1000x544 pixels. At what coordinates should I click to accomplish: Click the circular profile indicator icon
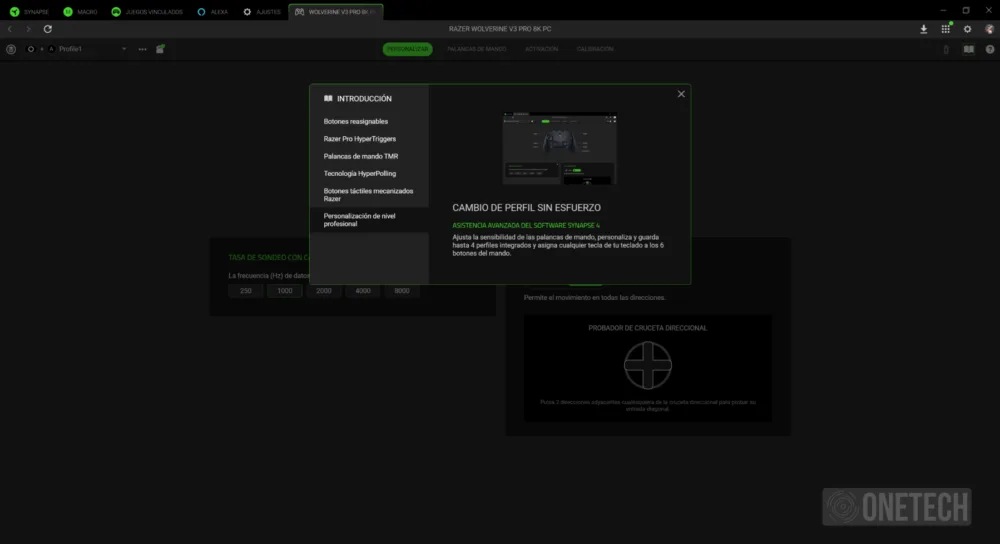[31, 49]
